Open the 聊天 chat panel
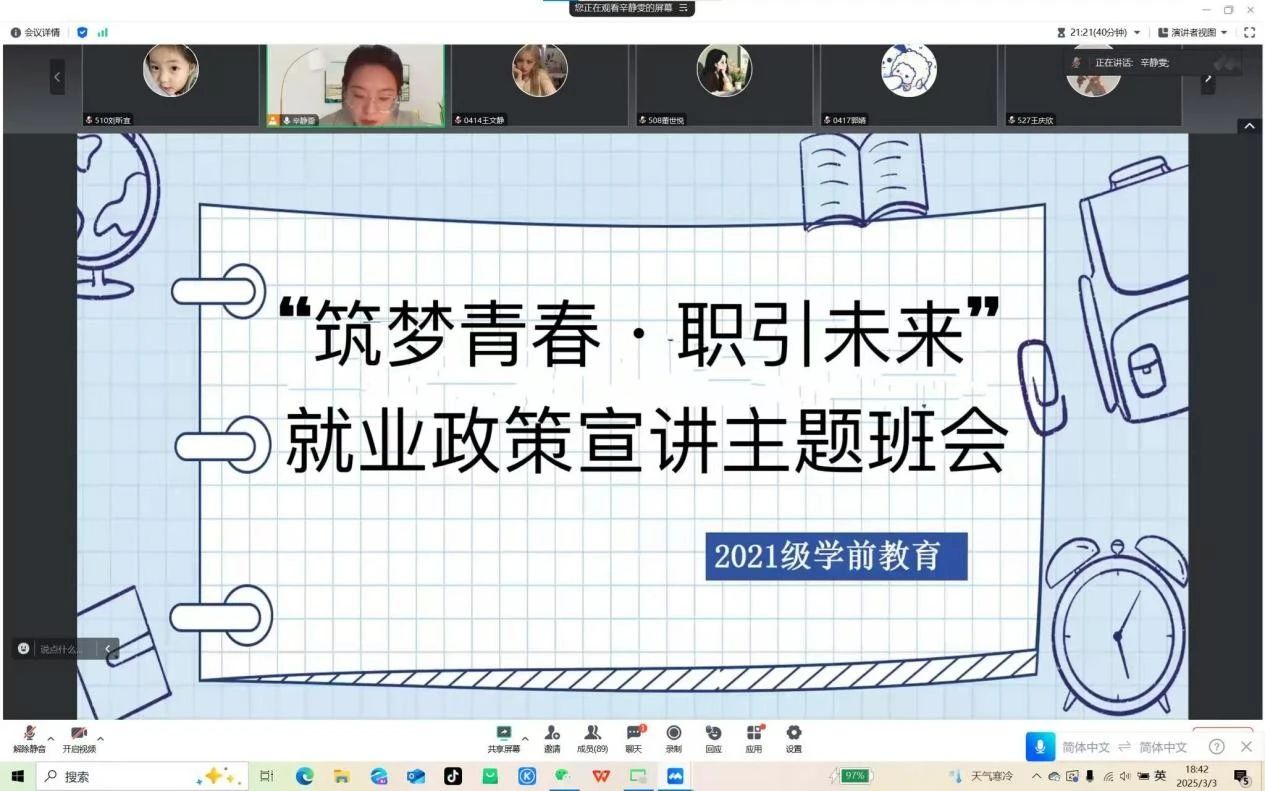Image resolution: width=1265 pixels, height=791 pixels. tap(634, 734)
